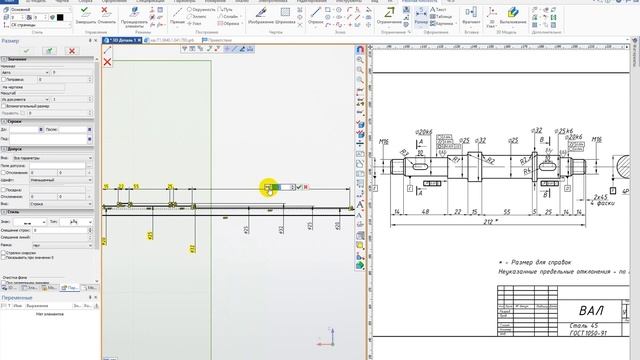Select the Узел (Node) tool
This screenshot has height=360, width=640.
pos(195,24)
